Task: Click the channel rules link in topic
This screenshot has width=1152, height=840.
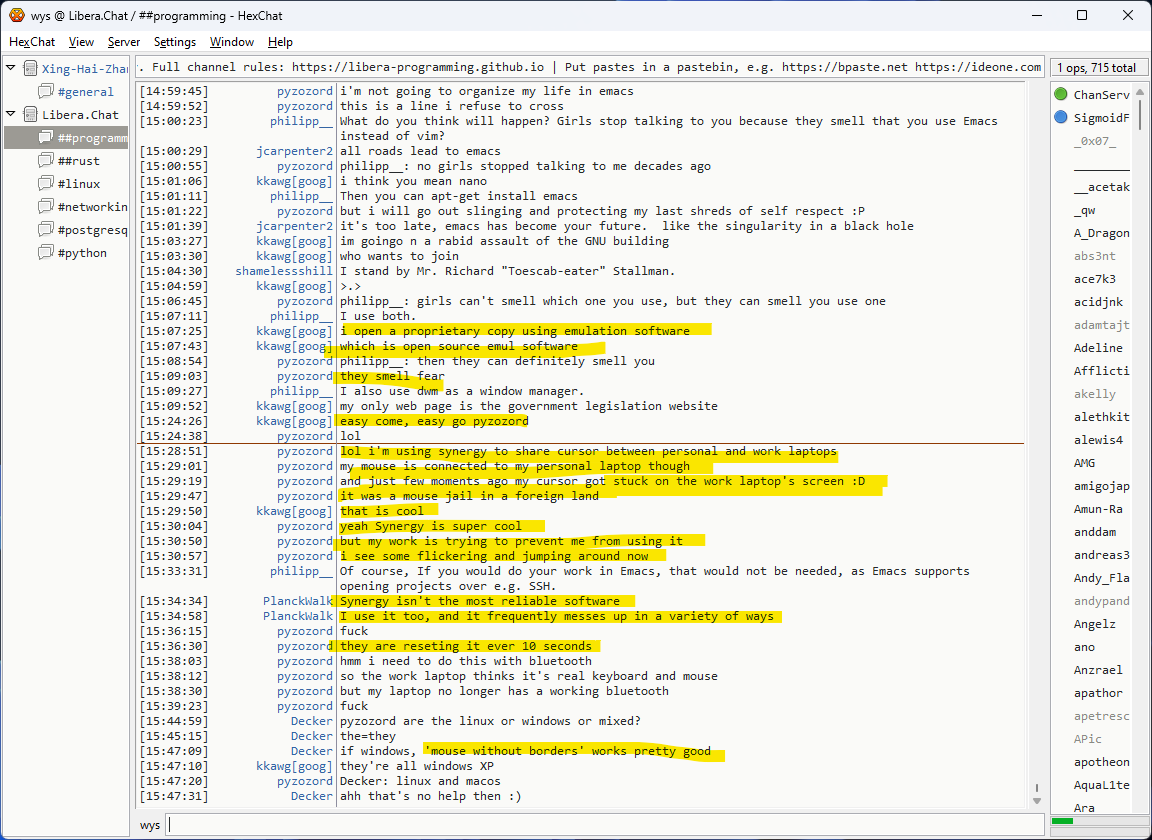Action: (418, 67)
